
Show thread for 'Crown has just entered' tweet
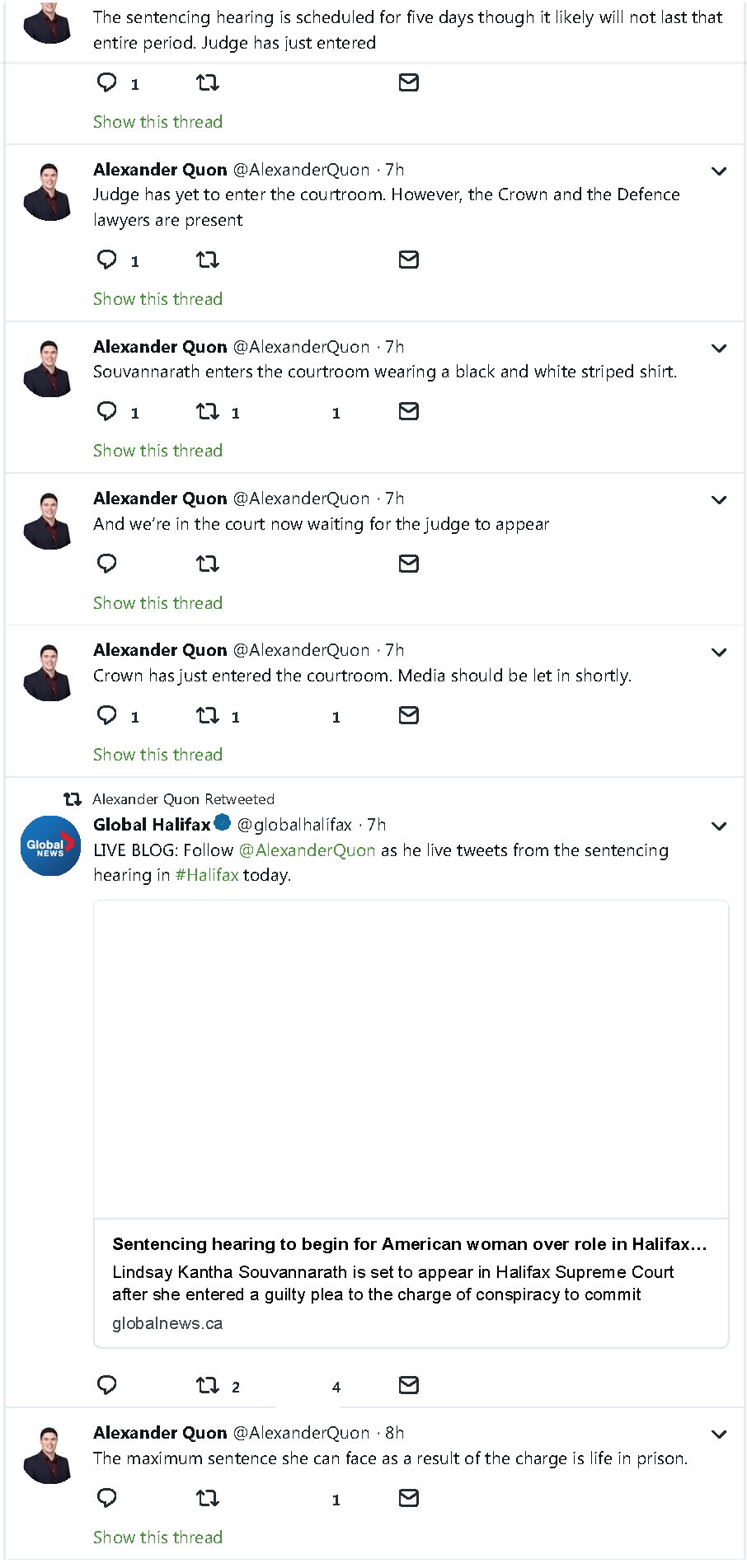coord(157,755)
